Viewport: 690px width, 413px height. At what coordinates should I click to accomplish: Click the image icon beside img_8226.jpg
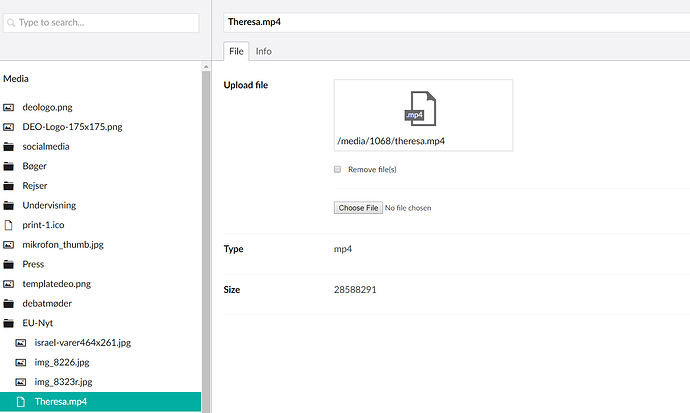pos(21,362)
